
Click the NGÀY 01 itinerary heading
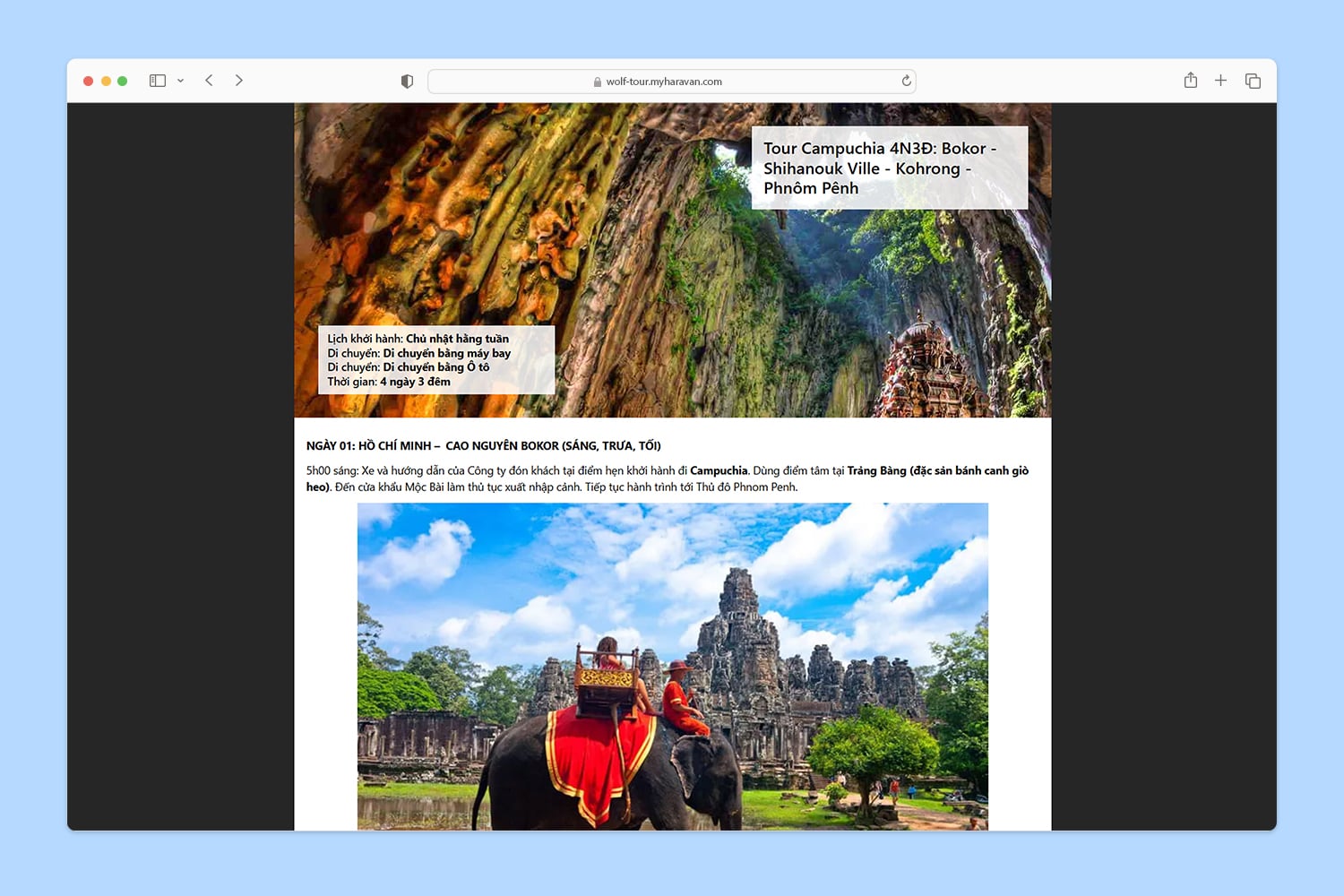tap(483, 446)
